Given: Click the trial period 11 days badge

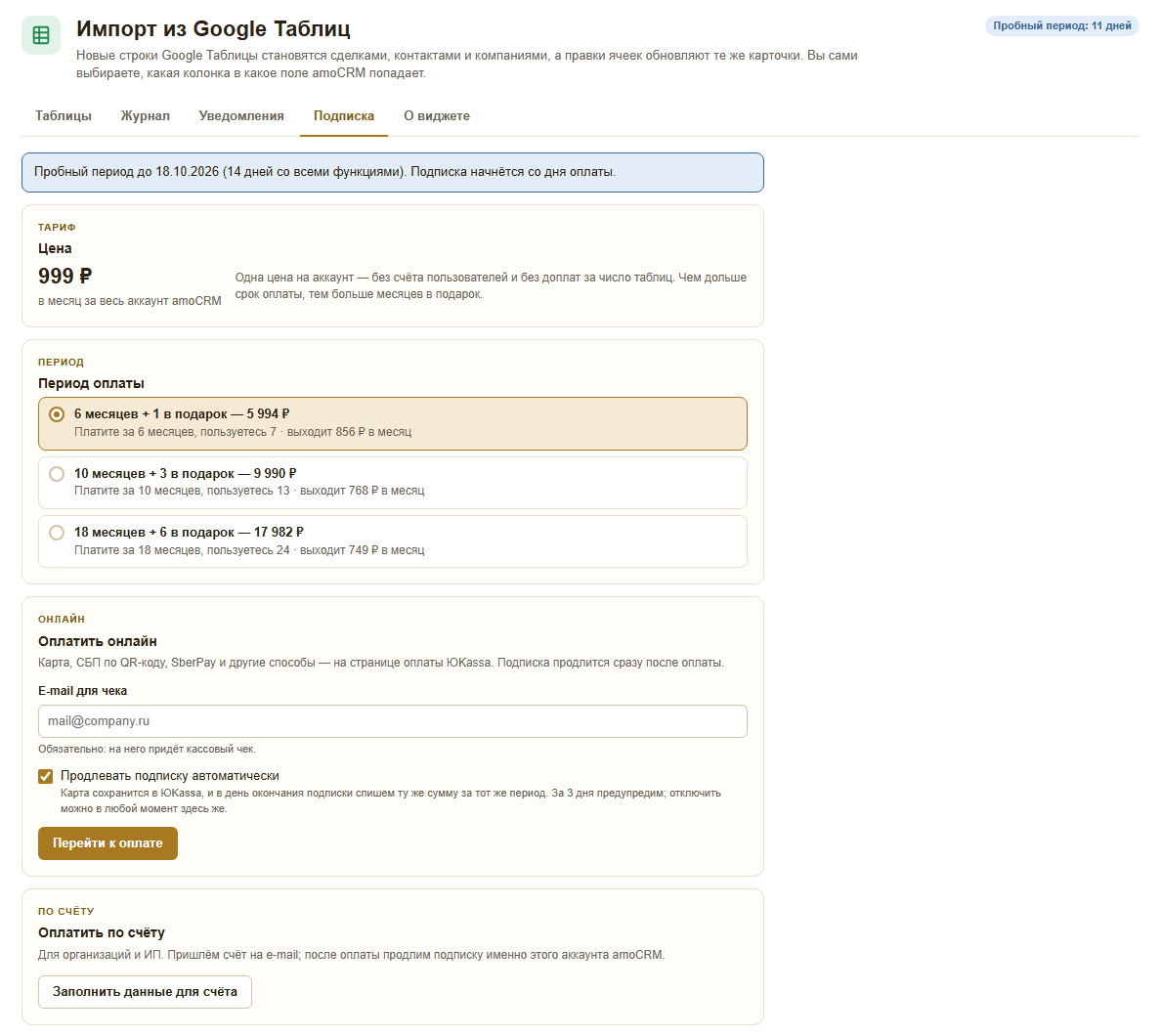Looking at the screenshot, I should (1061, 26).
